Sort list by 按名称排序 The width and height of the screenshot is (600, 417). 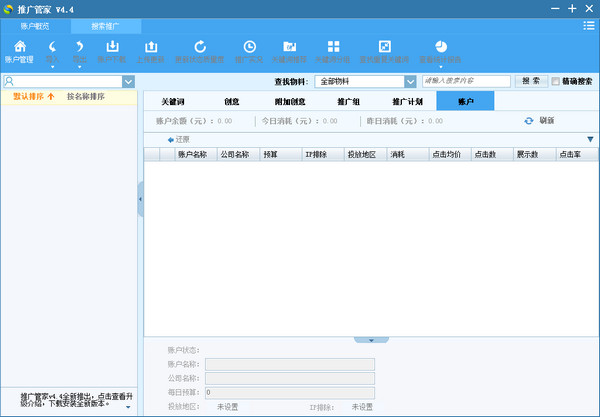tap(86, 97)
